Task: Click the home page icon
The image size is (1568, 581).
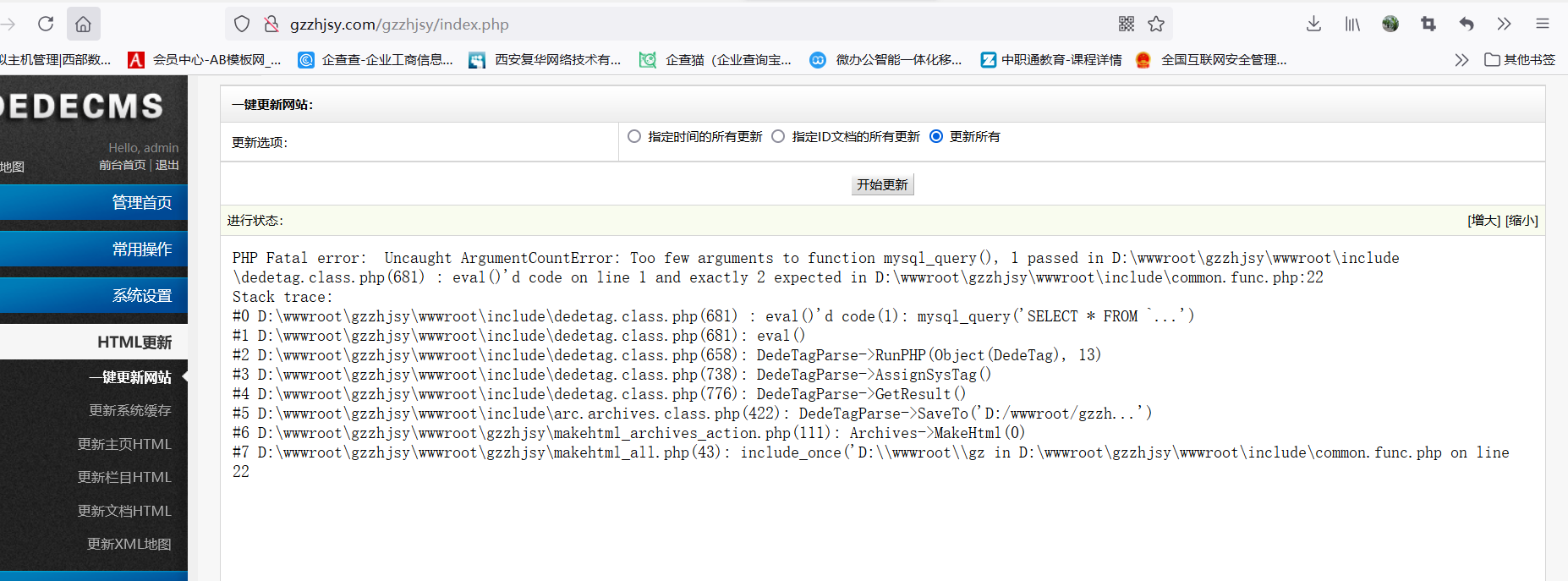Action: click(x=83, y=24)
